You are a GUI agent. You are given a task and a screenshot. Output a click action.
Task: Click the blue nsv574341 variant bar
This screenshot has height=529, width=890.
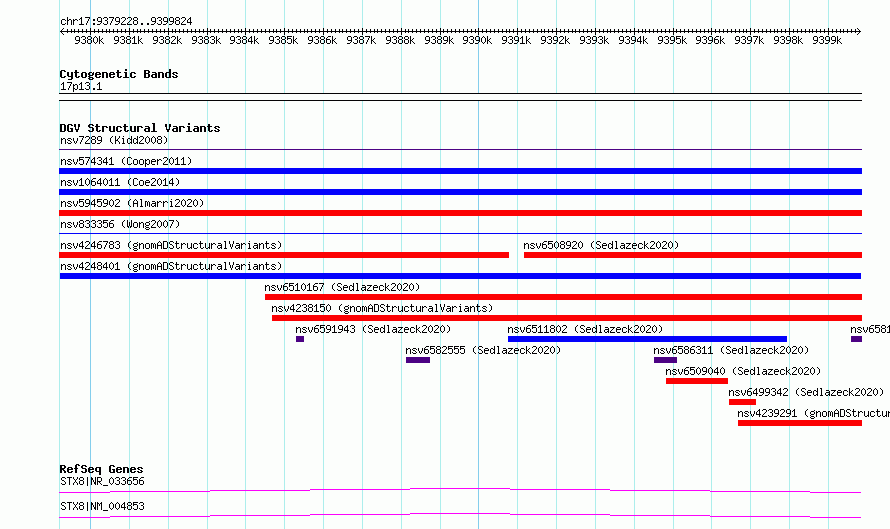pyautogui.click(x=460, y=171)
